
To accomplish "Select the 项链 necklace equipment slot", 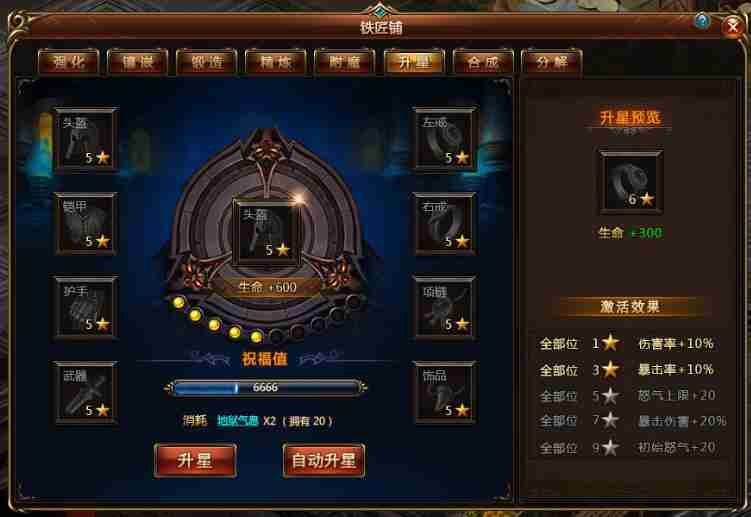I will 445,308.
